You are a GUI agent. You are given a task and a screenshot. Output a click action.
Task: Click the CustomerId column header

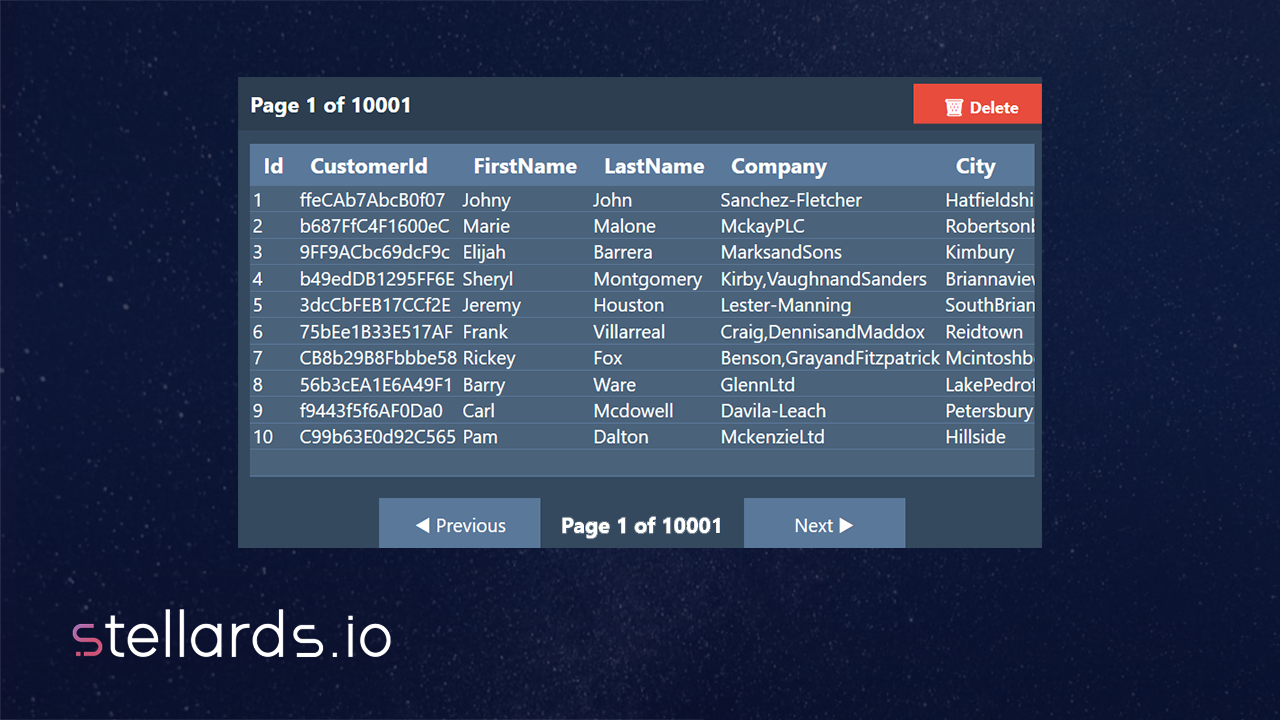point(368,166)
